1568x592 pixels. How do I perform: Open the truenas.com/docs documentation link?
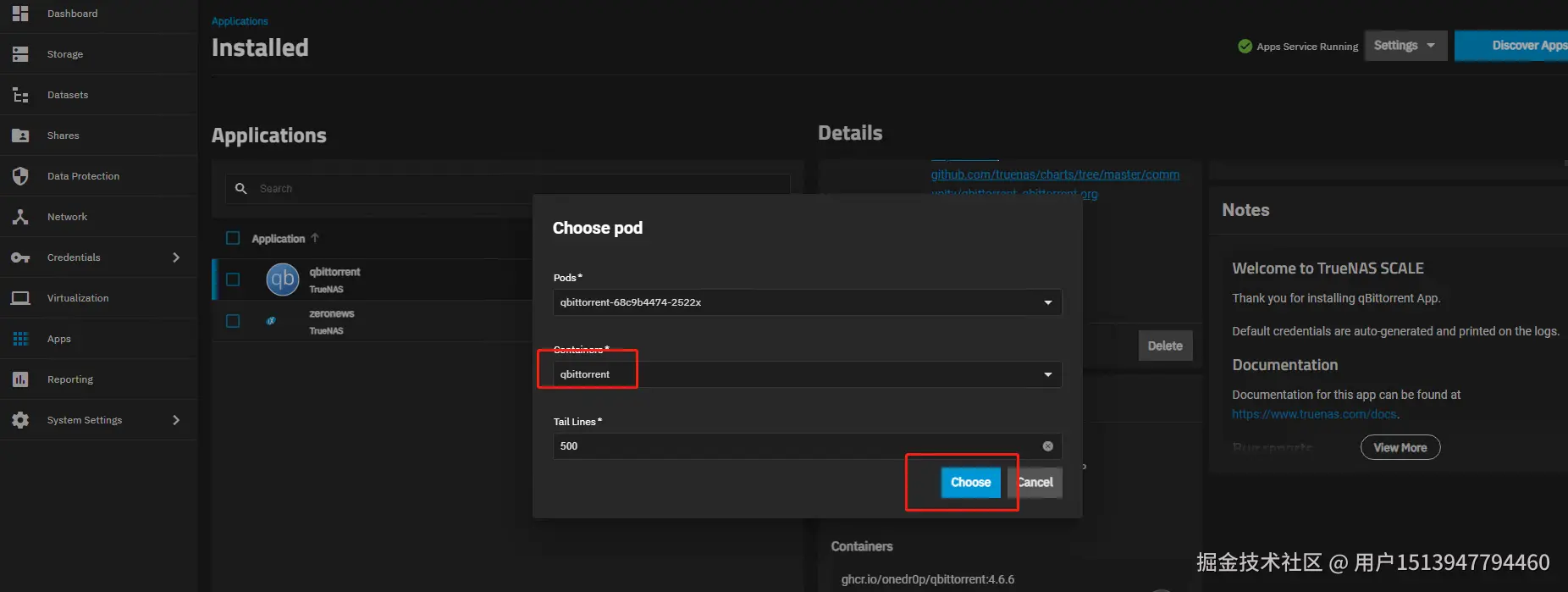click(x=1314, y=414)
